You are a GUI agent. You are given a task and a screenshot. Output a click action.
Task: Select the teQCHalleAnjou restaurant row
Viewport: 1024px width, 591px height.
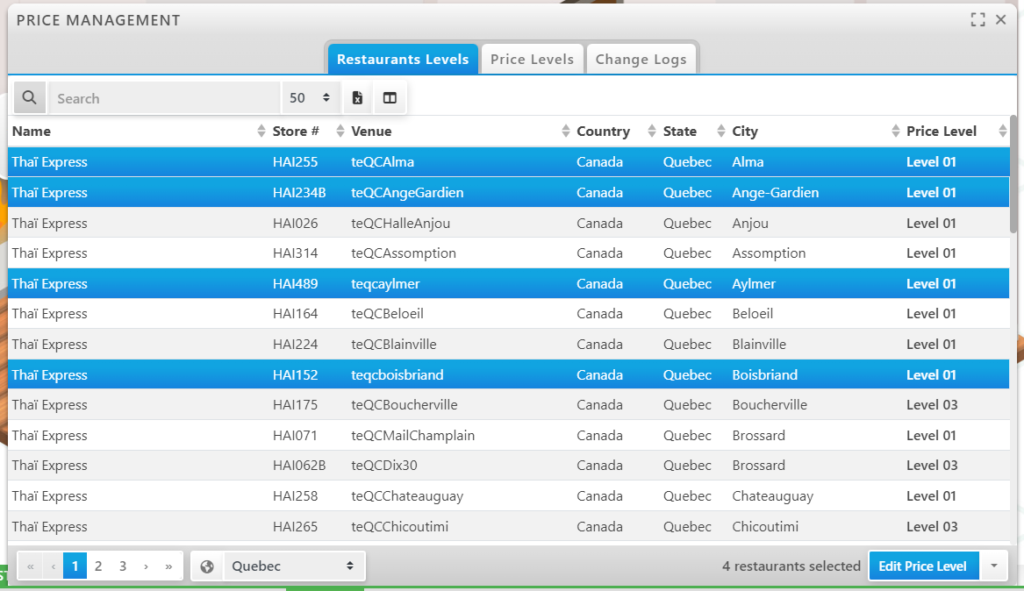click(x=400, y=223)
